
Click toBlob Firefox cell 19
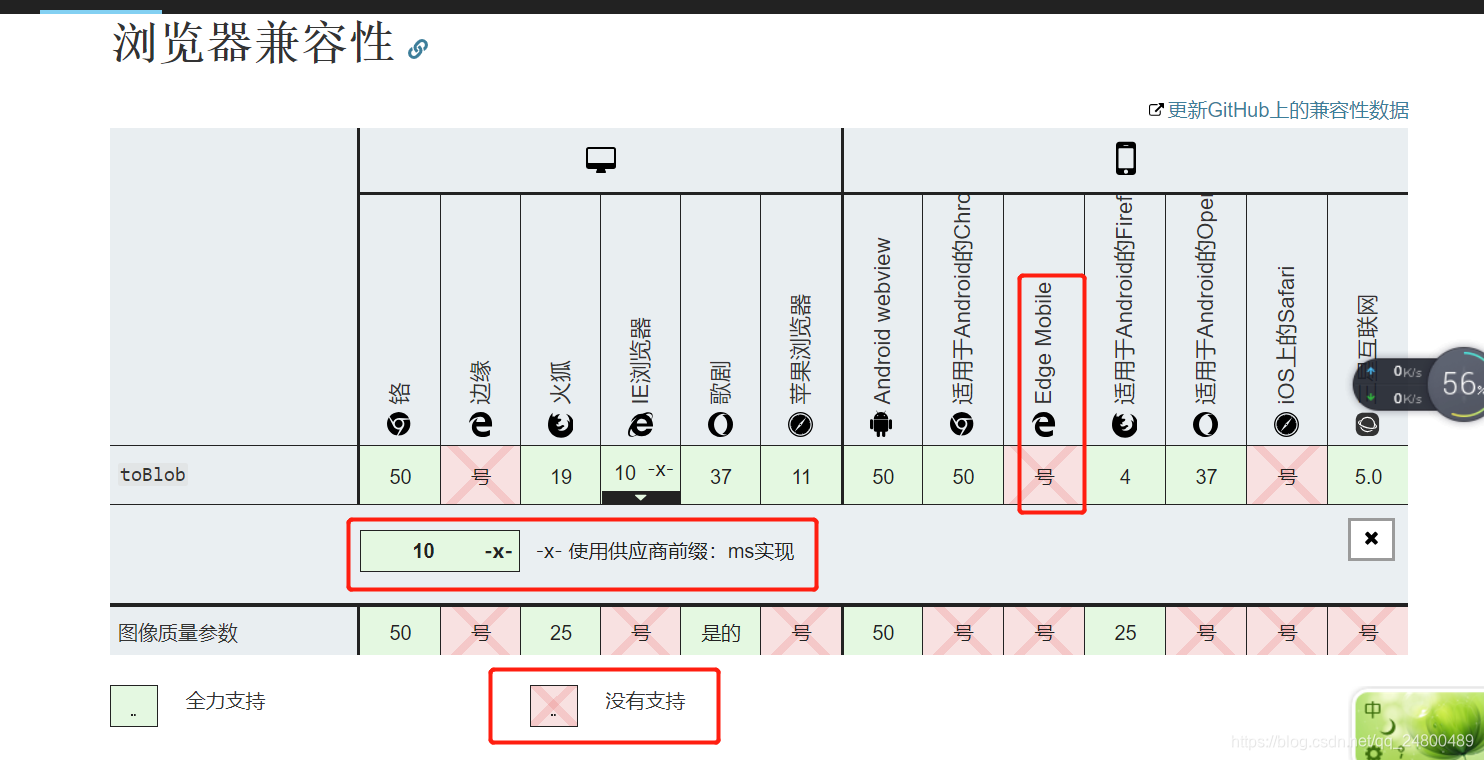click(x=561, y=476)
